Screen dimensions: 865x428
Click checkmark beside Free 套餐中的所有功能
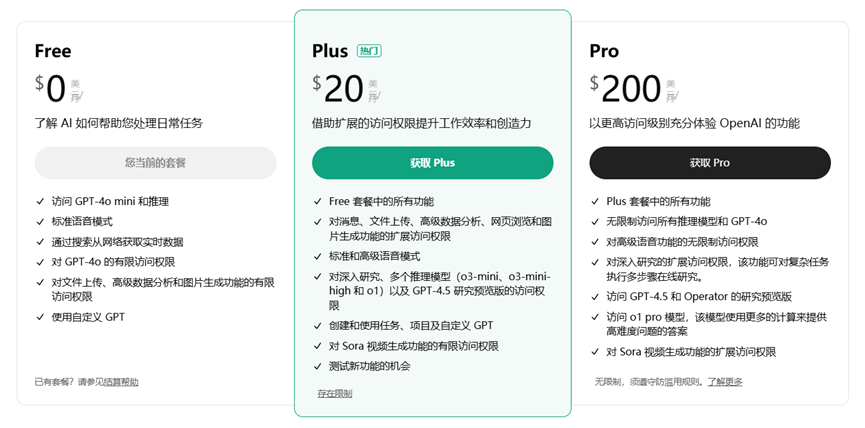pyautogui.click(x=317, y=202)
